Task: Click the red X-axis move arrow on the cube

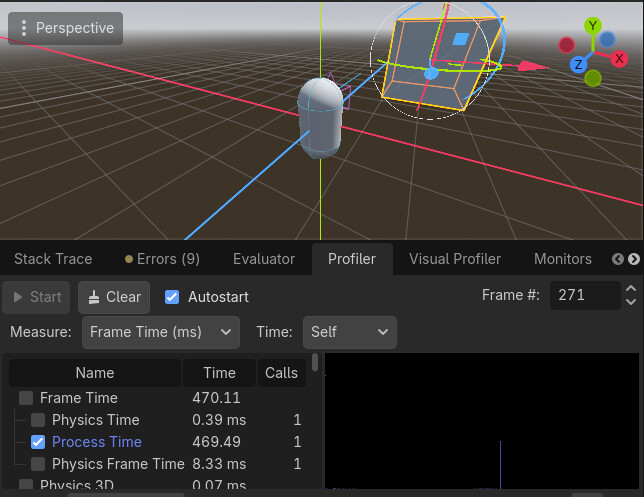Action: [532, 66]
